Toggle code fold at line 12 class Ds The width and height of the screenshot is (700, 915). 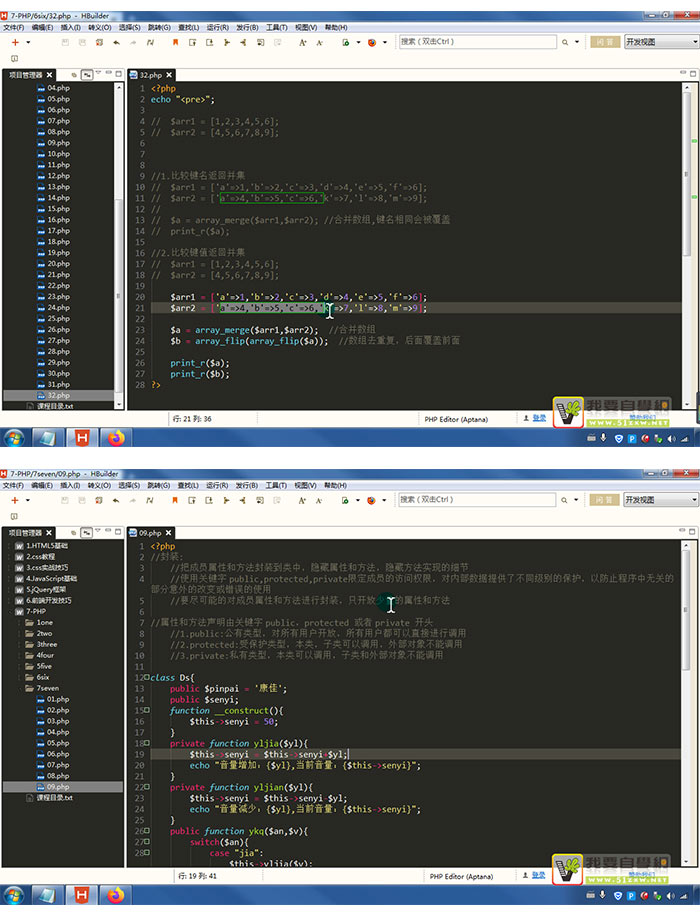[147, 677]
